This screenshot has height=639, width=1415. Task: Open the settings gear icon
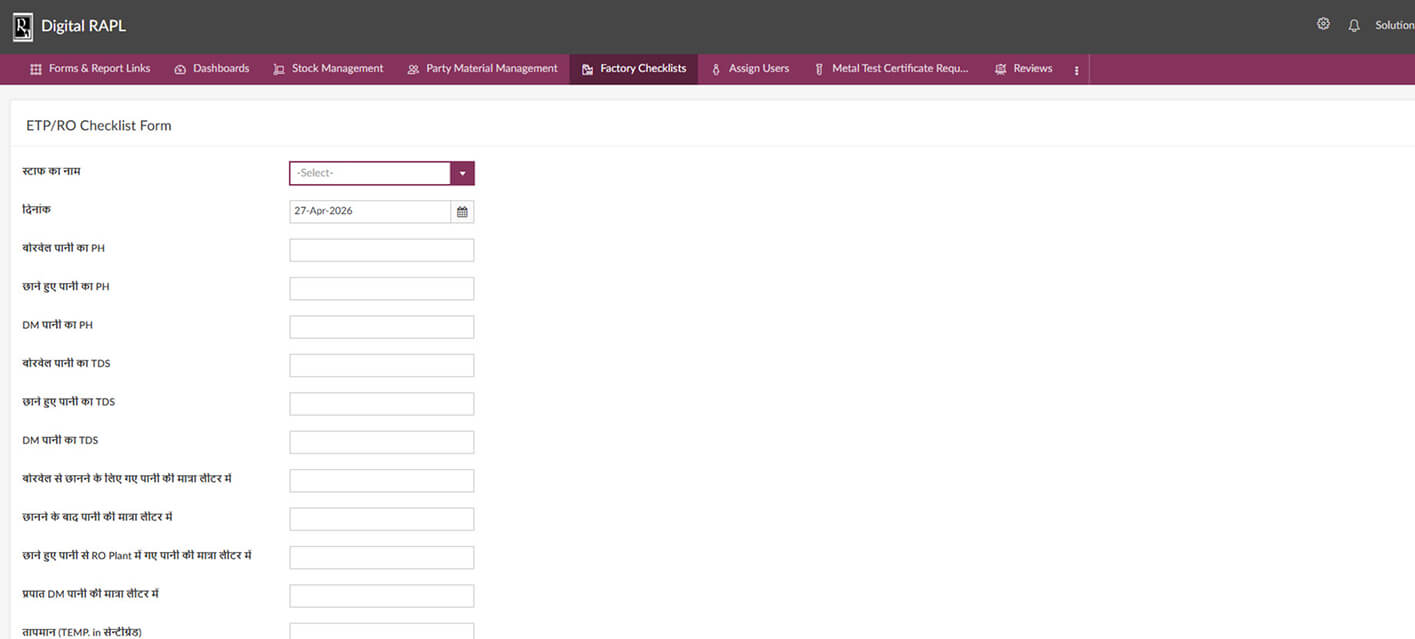point(1323,24)
